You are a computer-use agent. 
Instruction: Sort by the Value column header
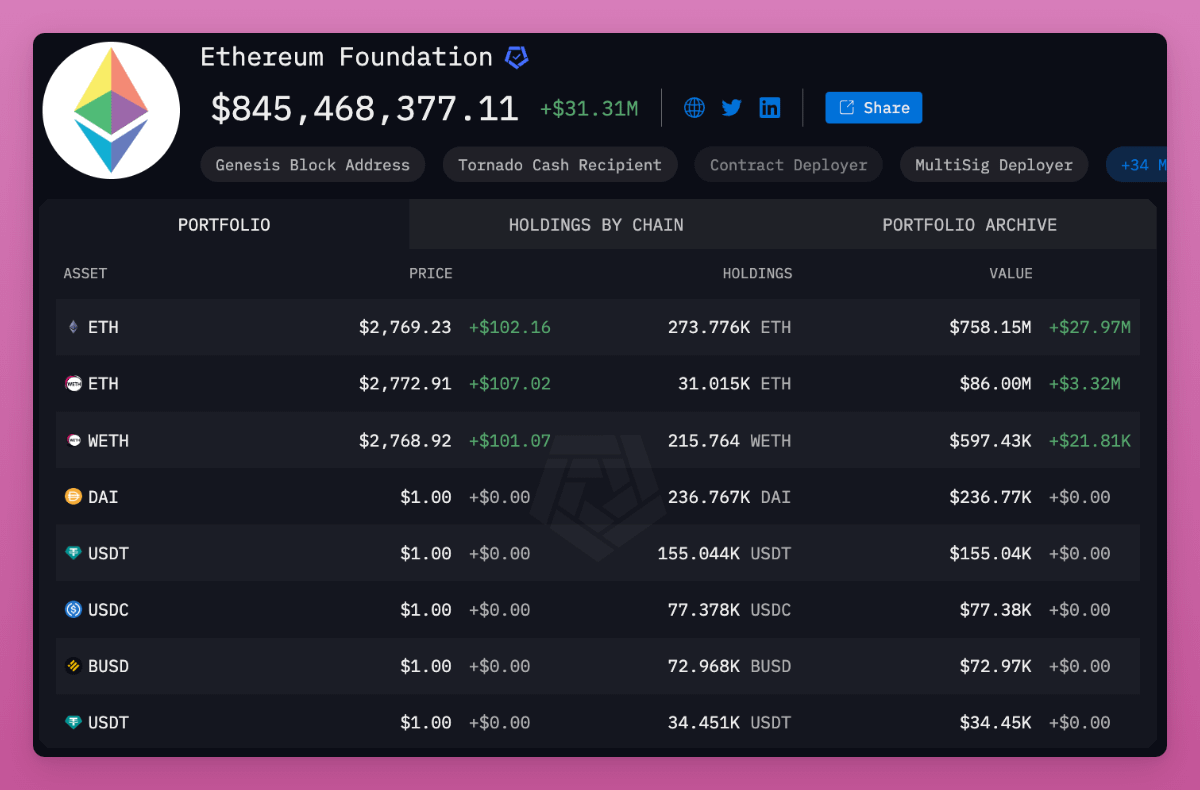pos(1011,274)
